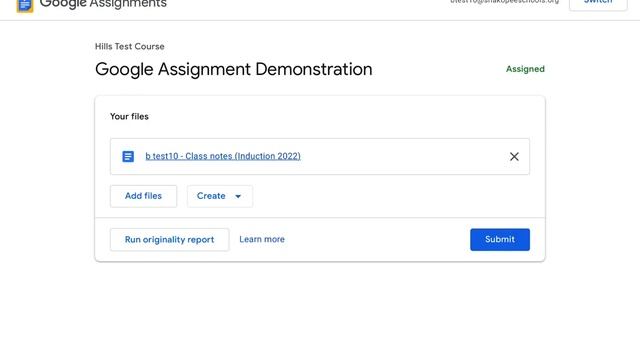Submit the assignment
Screen dimensions: 640x360
point(500,240)
